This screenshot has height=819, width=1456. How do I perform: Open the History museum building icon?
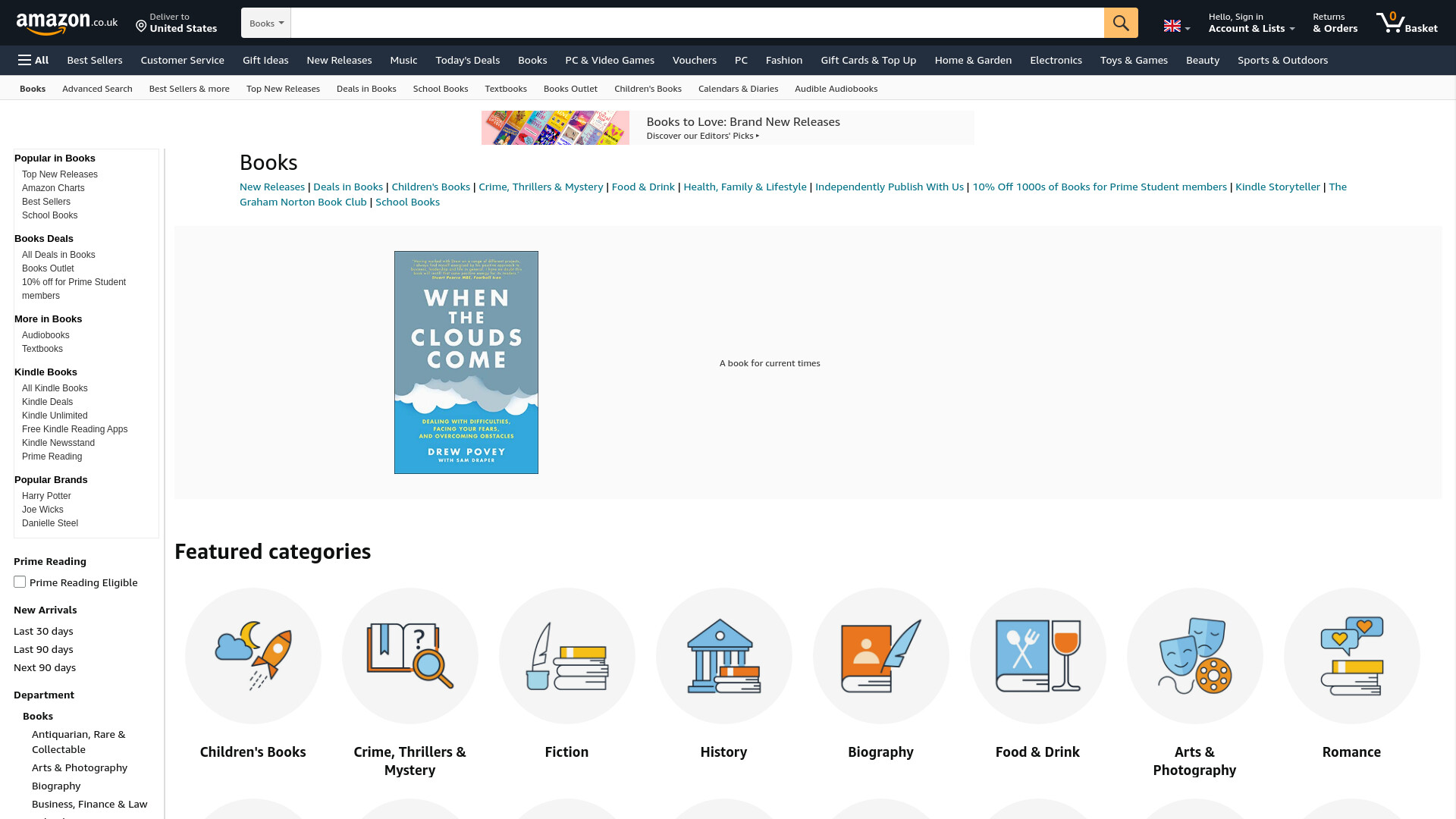(x=724, y=656)
